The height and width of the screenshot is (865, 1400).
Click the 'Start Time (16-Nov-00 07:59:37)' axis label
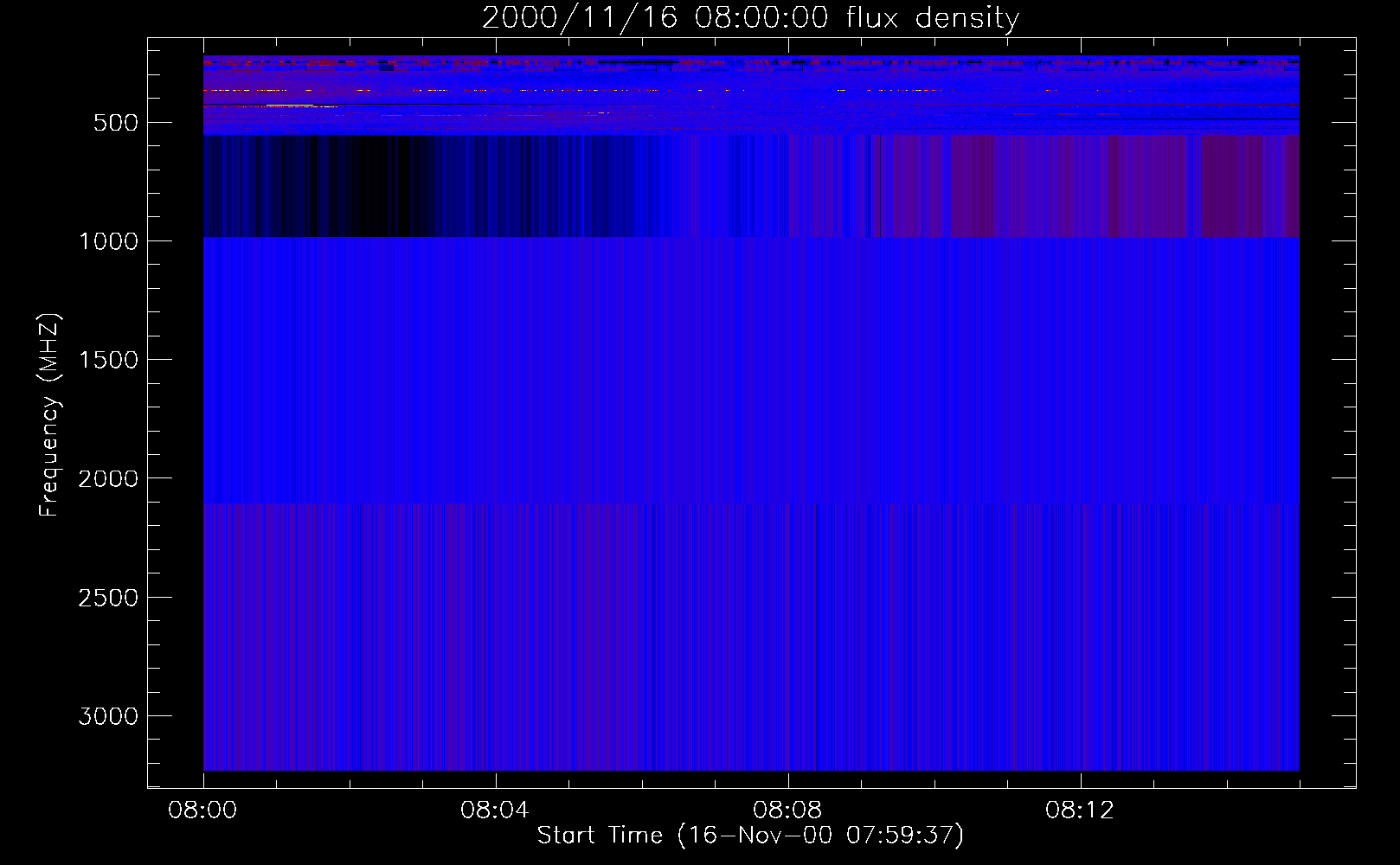click(x=750, y=836)
